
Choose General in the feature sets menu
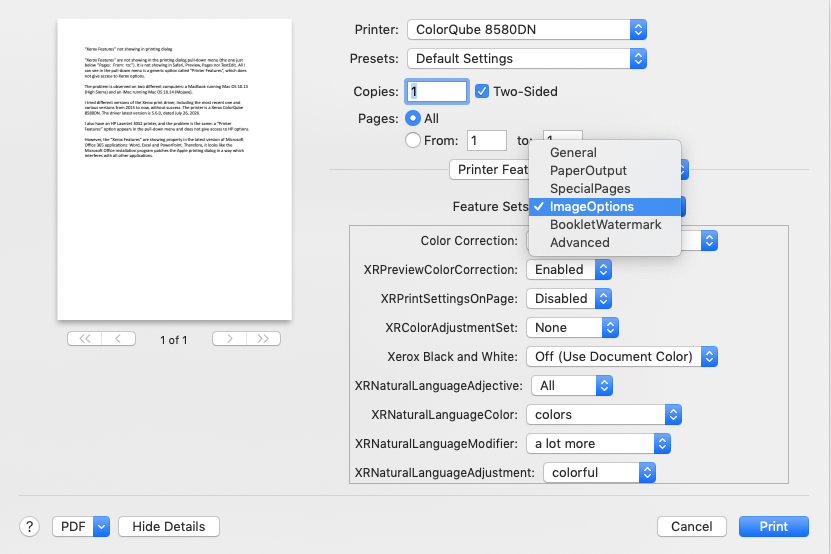[605, 153]
